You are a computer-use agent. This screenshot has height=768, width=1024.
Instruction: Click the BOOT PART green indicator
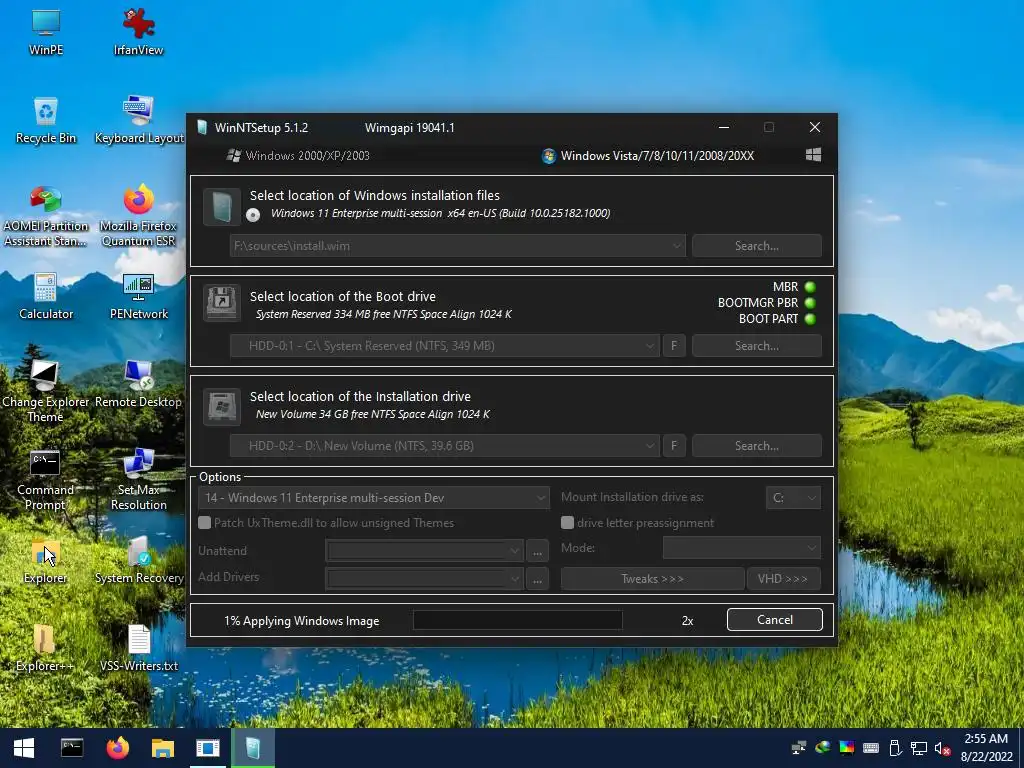810,319
